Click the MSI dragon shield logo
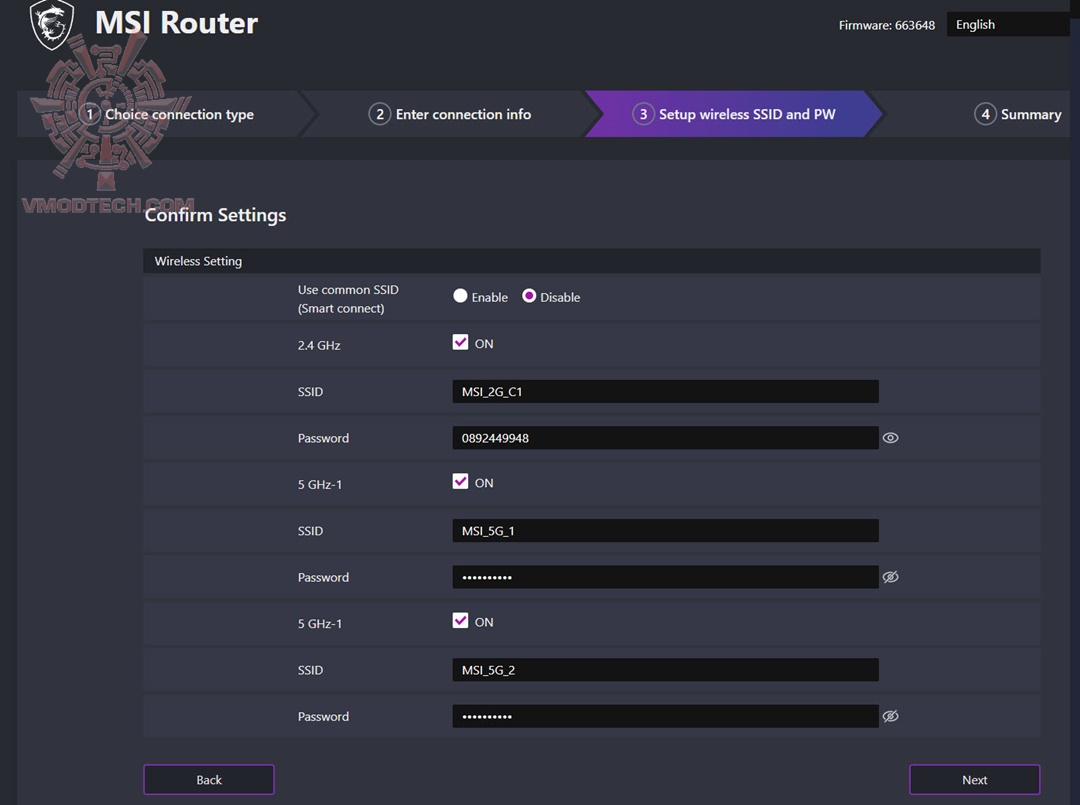Viewport: 1080px width, 805px height. click(49, 25)
